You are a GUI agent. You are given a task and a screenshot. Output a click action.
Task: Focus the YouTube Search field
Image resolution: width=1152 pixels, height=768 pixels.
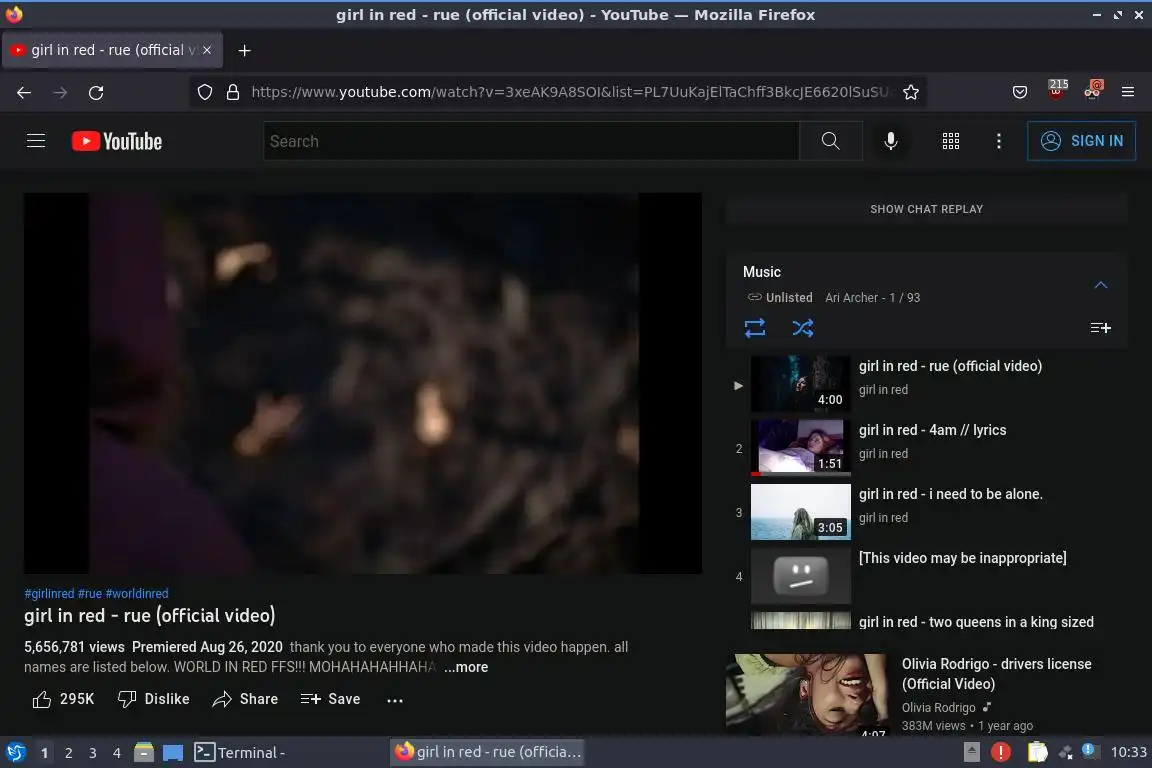(x=531, y=140)
